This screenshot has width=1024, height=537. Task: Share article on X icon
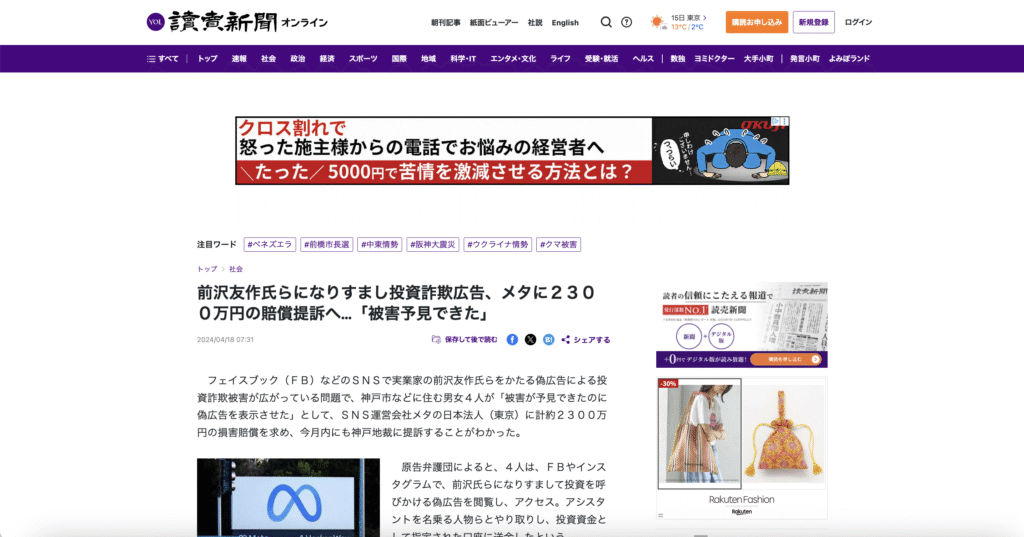pyautogui.click(x=530, y=340)
